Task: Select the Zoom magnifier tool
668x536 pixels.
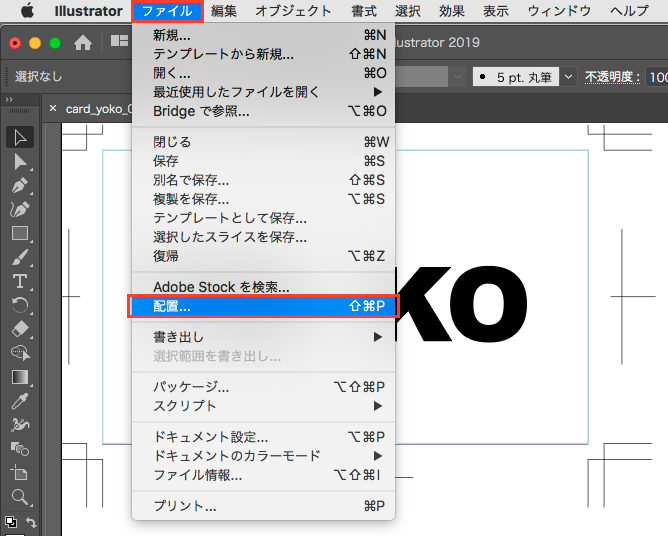Action: coord(19,496)
